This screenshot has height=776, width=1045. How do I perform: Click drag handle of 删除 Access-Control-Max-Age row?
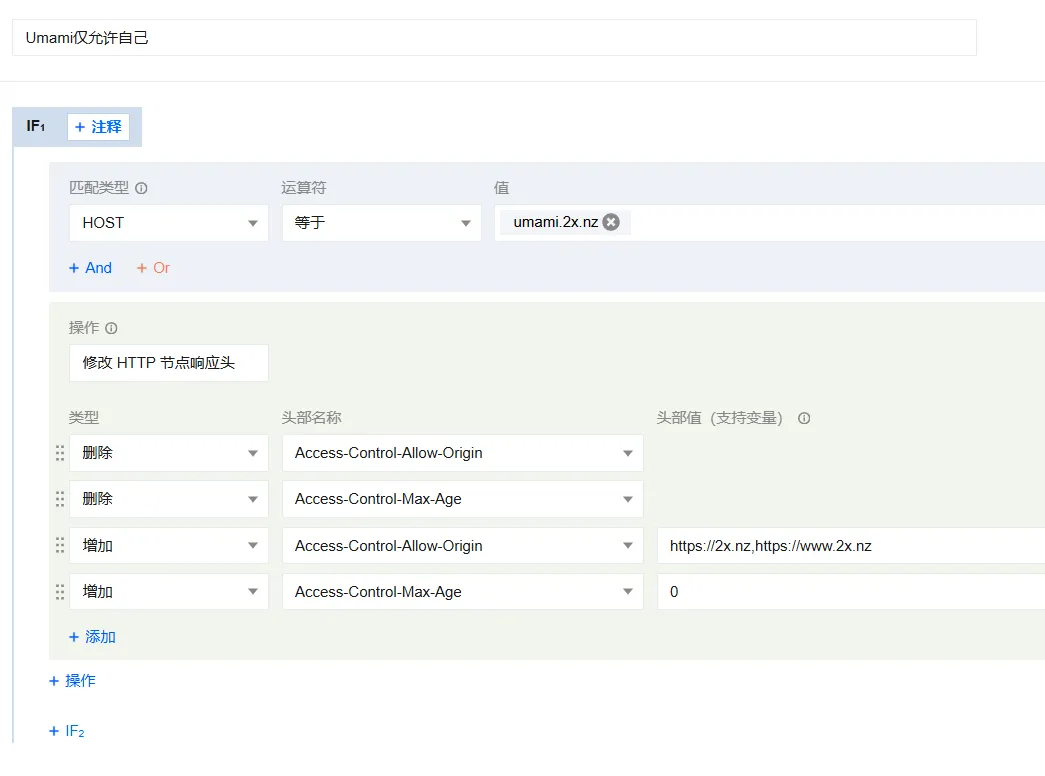60,499
